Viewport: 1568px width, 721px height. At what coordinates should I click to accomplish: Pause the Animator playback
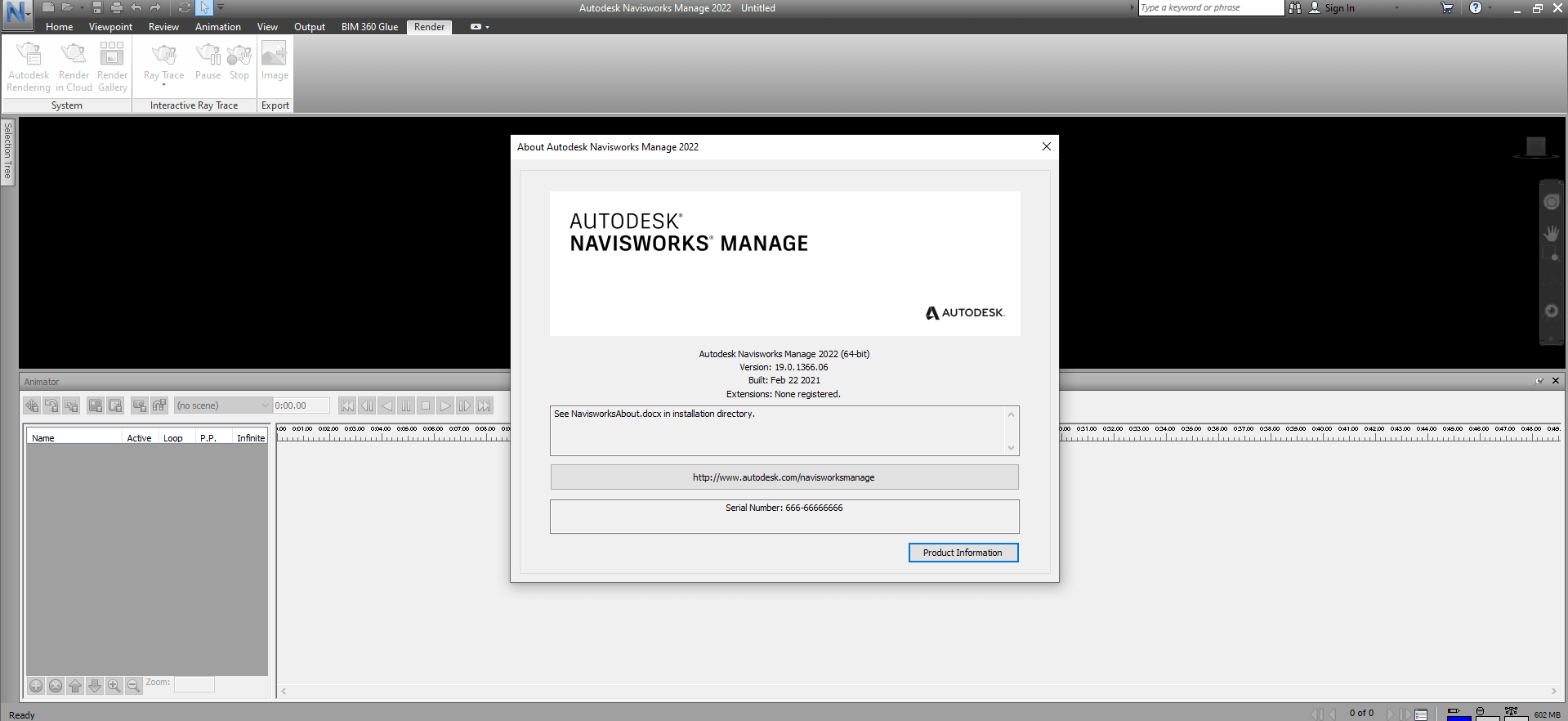point(406,405)
